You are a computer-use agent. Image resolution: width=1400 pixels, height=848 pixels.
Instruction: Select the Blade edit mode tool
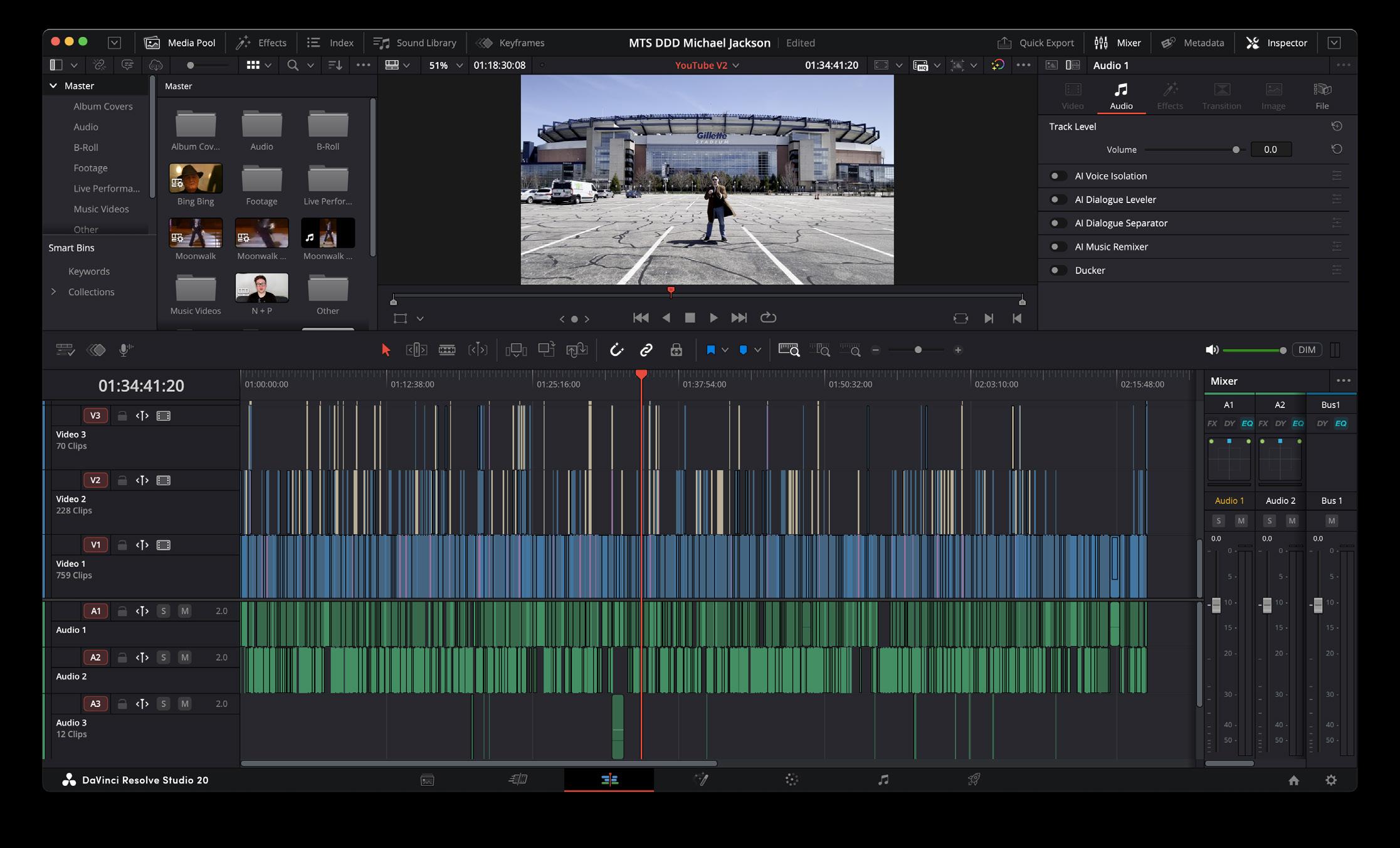(x=447, y=350)
